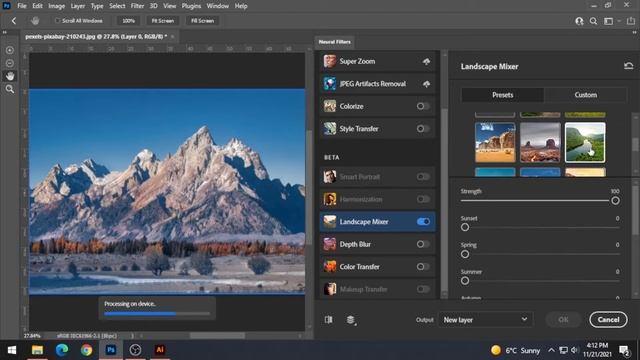Click the OK button
640x360 pixels.
[563, 320]
